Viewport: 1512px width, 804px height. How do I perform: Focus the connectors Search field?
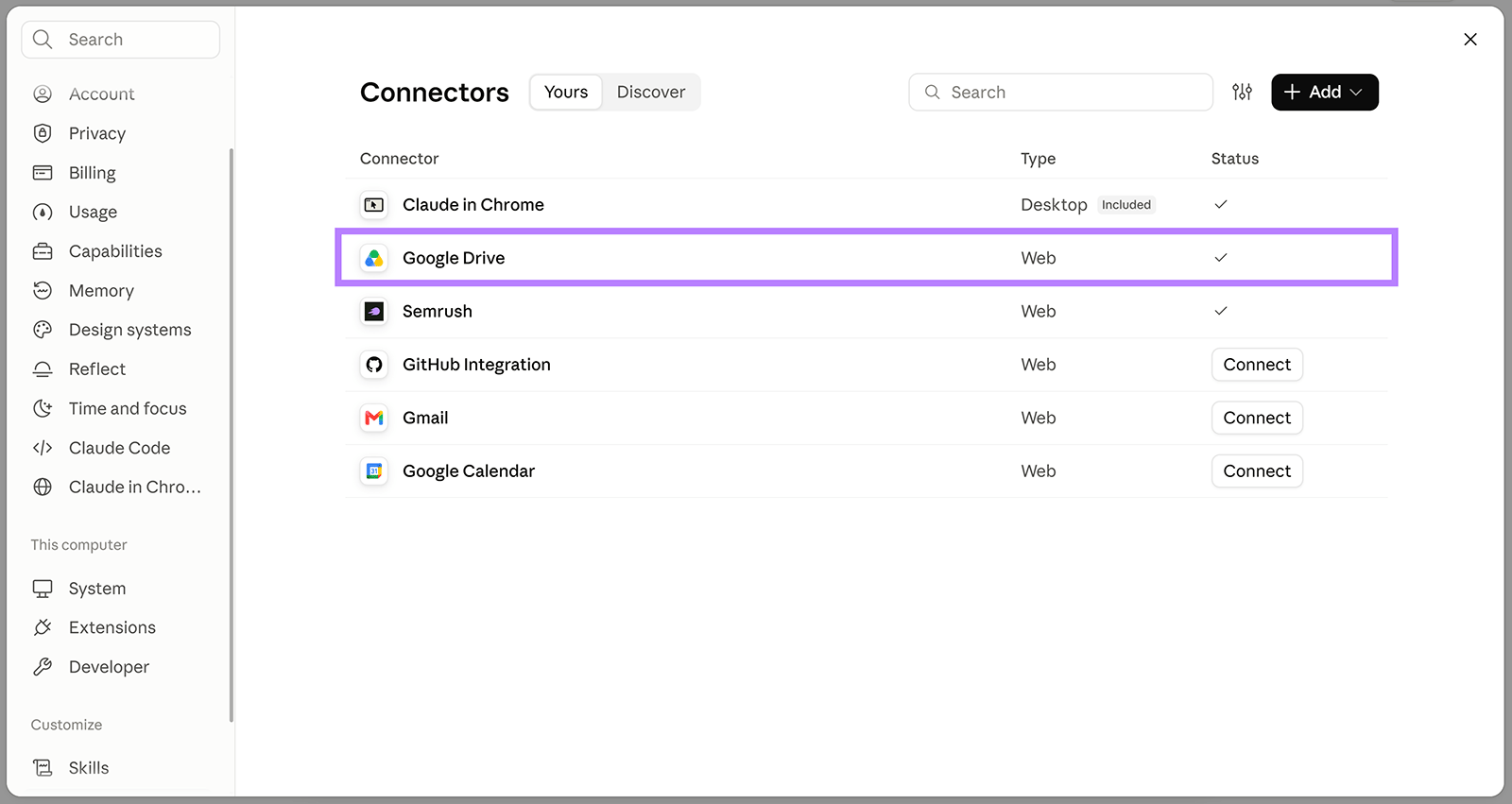(x=1060, y=92)
